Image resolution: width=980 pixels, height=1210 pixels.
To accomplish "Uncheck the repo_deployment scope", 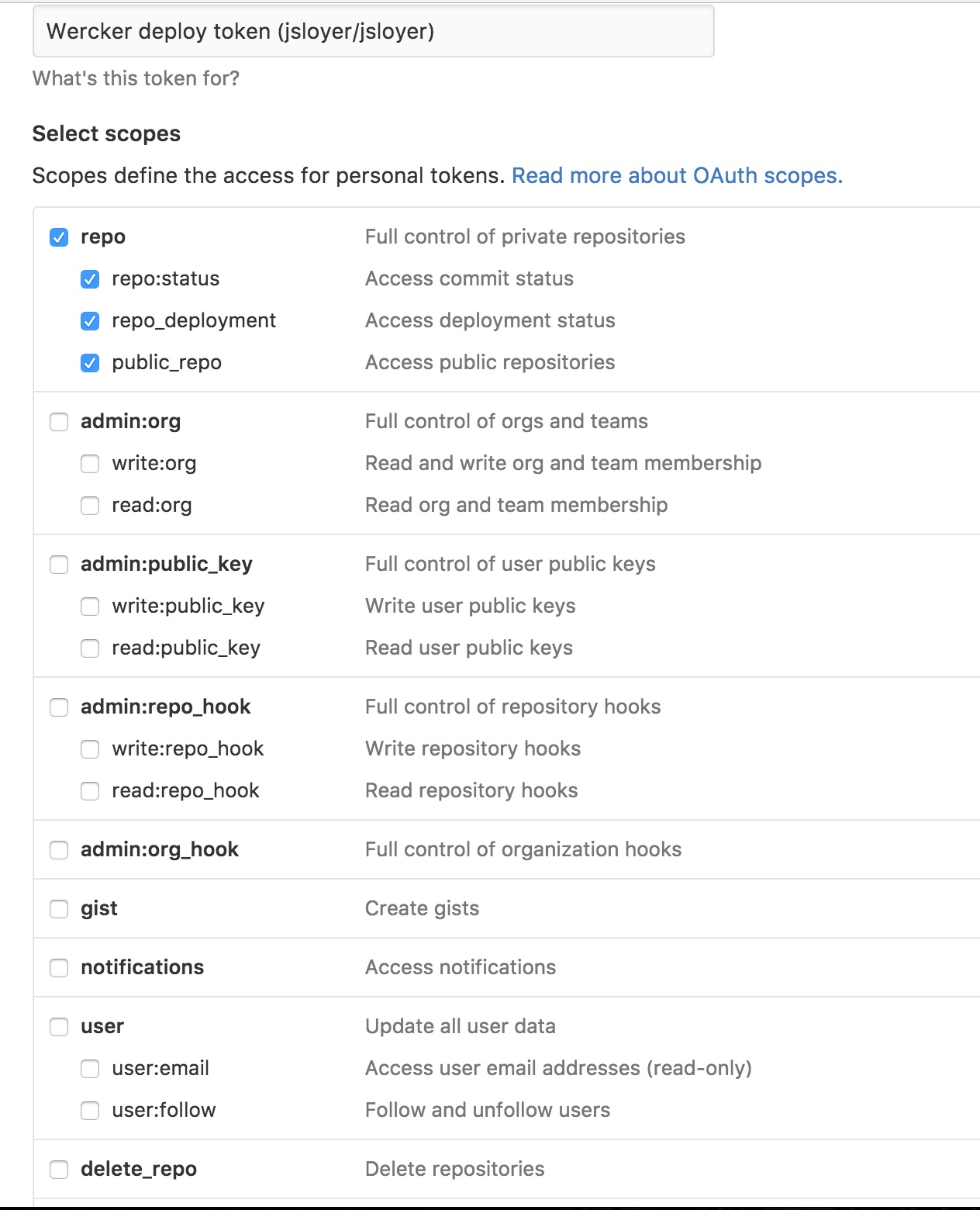I will [89, 320].
